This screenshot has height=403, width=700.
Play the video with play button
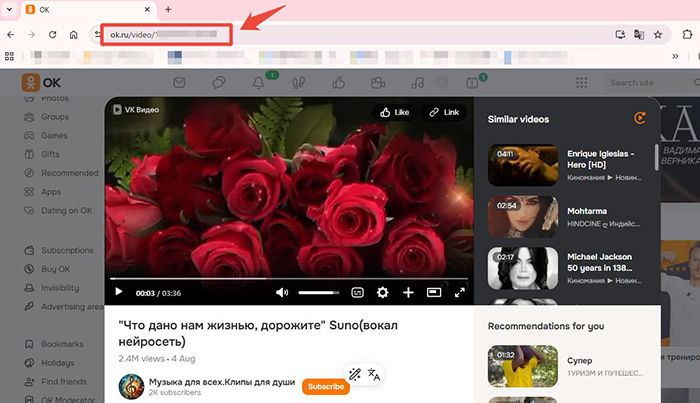119,292
